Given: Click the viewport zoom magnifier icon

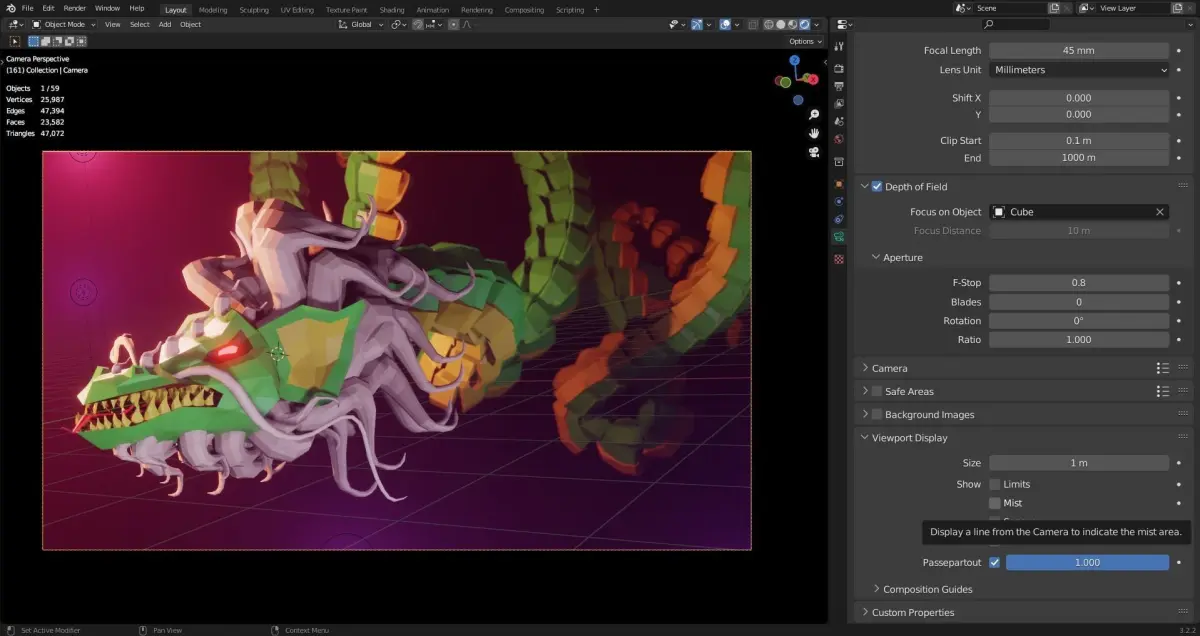Looking at the screenshot, I should tap(814, 115).
